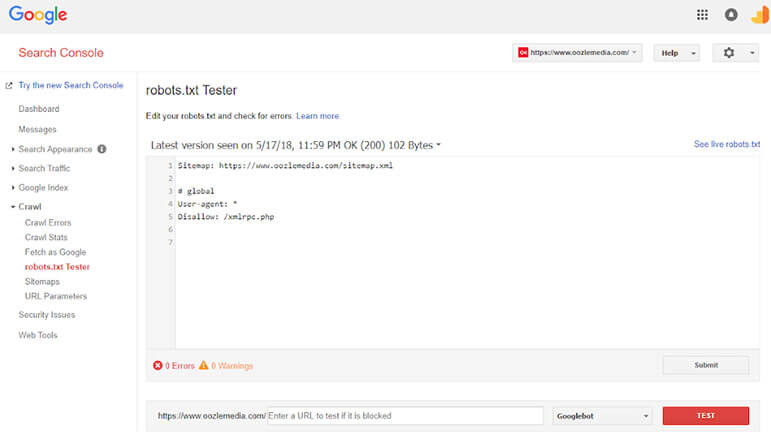This screenshot has width=771, height=443.
Task: Open Messages in the sidebar
Action: (x=37, y=129)
